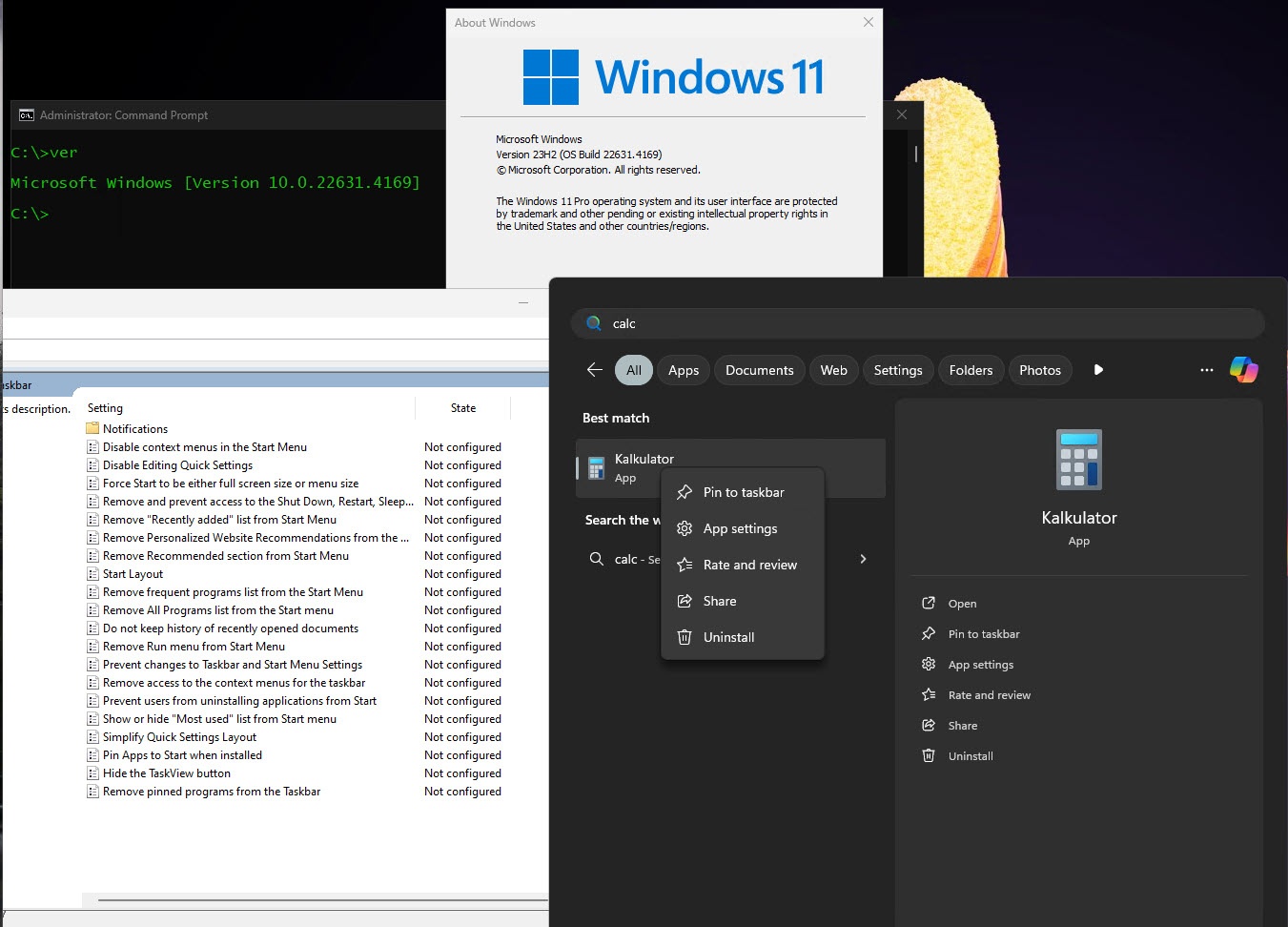Choose App settings in the context menu

click(743, 528)
